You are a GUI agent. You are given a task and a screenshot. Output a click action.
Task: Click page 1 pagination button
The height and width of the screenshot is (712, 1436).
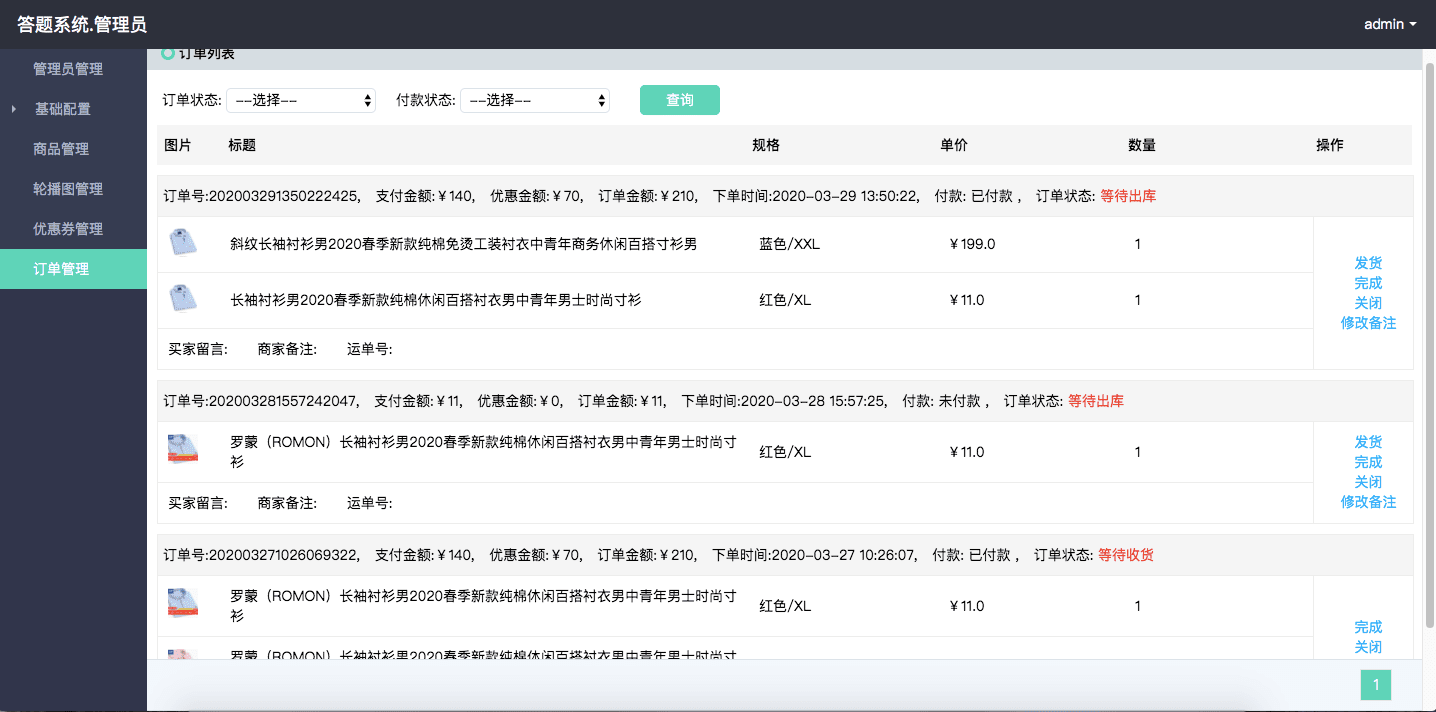coord(1375,684)
